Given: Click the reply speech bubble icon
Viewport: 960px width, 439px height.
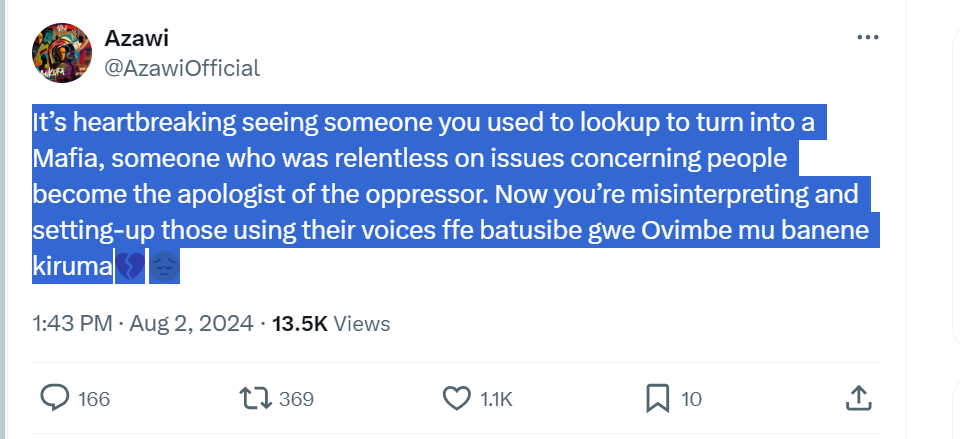Looking at the screenshot, I should [54, 398].
